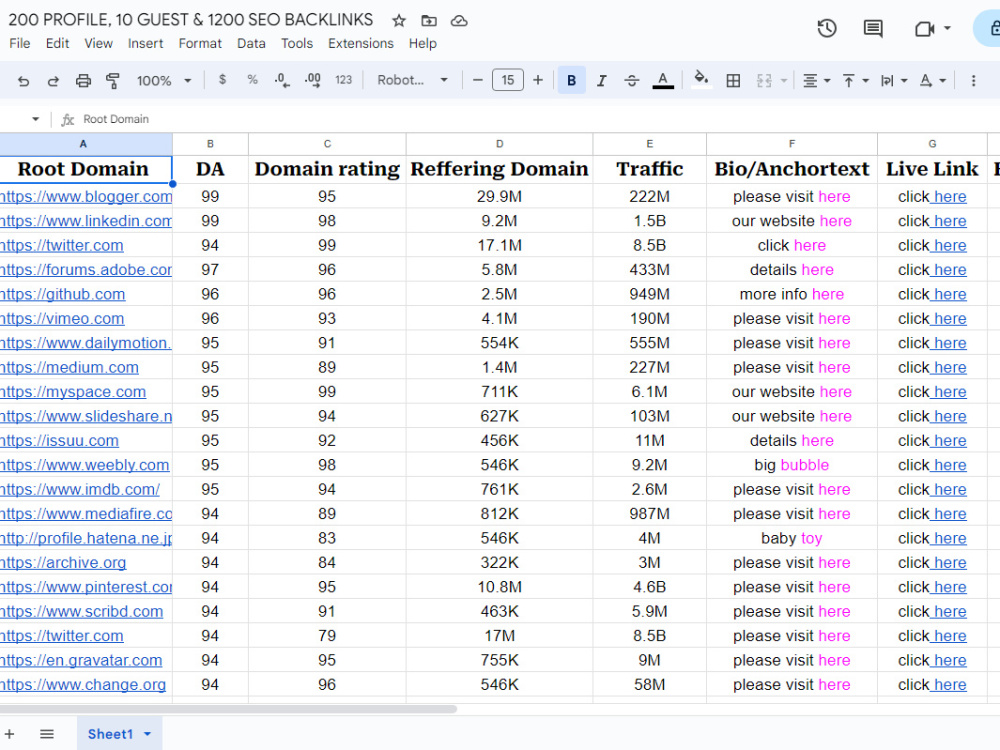The image size is (1000, 750).
Task: Check cloud save status icon
Action: click(x=459, y=21)
